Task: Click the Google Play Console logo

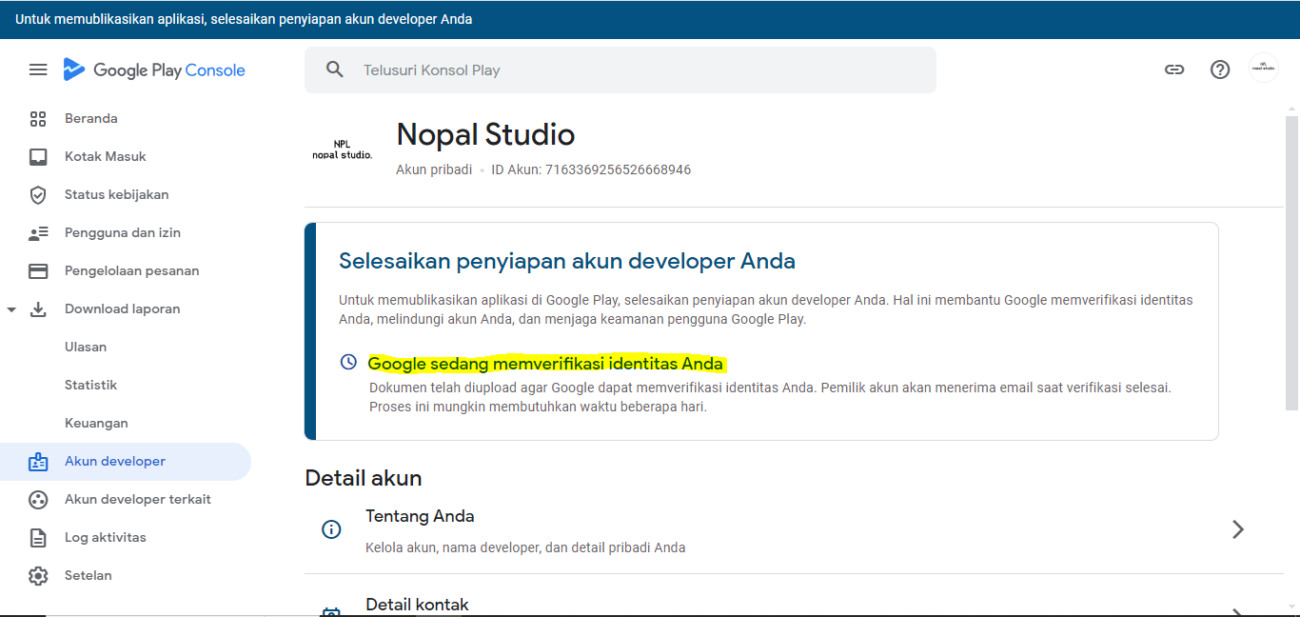Action: pos(154,69)
